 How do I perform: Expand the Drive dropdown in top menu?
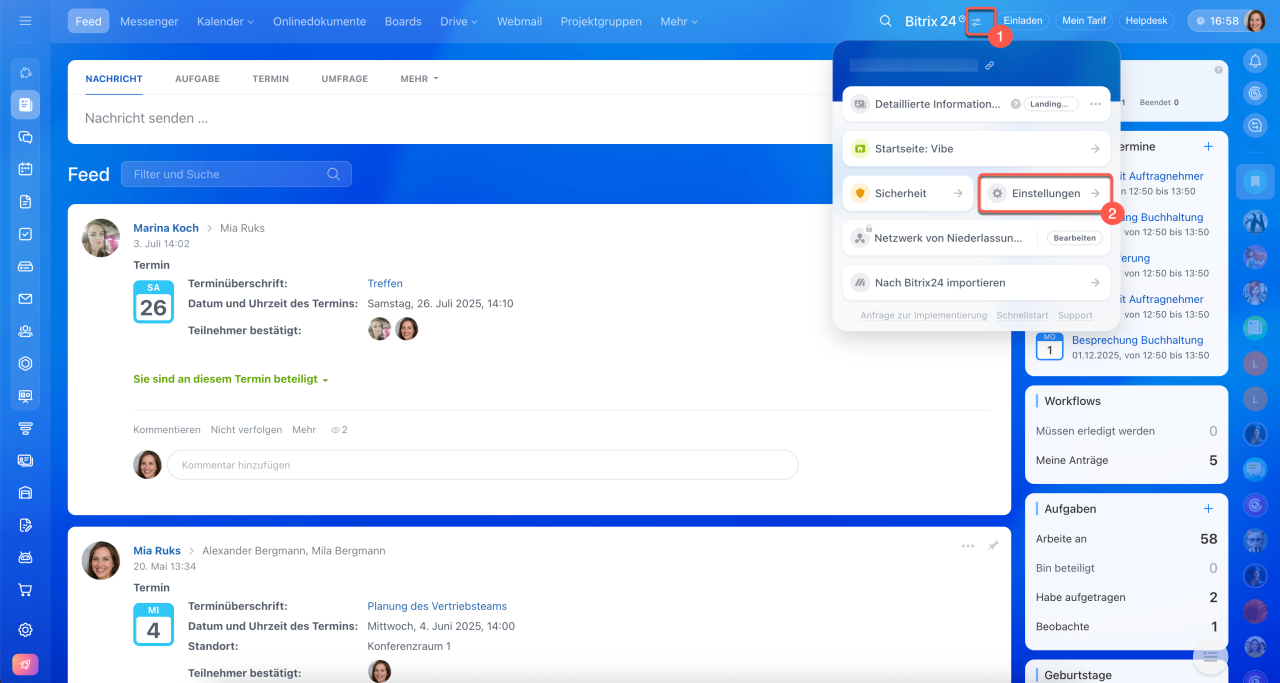click(458, 21)
